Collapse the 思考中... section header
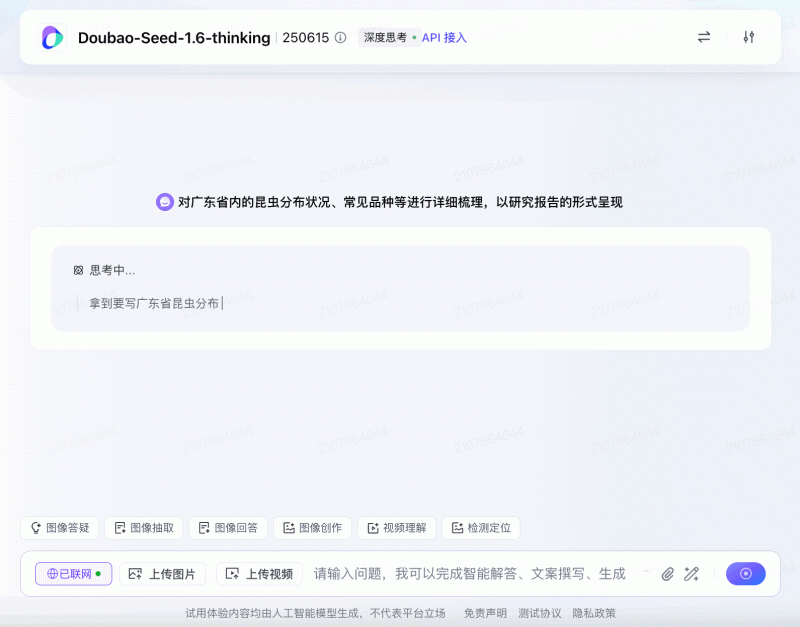Image resolution: width=800 pixels, height=627 pixels. pyautogui.click(x=105, y=270)
